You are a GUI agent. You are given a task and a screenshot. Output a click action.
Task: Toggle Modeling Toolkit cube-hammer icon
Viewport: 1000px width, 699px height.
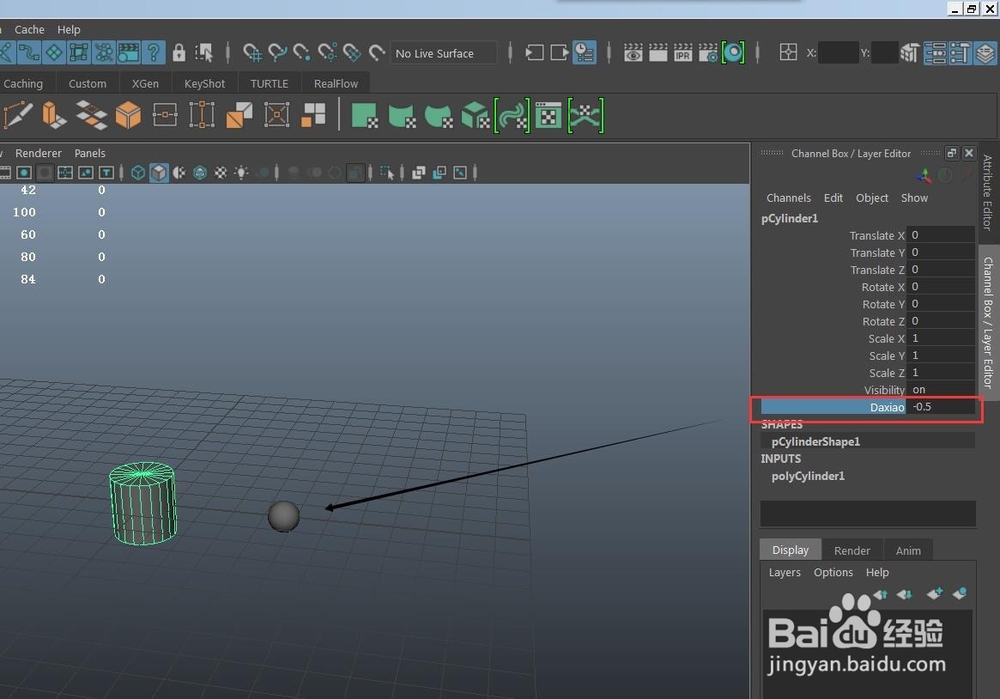point(910,53)
